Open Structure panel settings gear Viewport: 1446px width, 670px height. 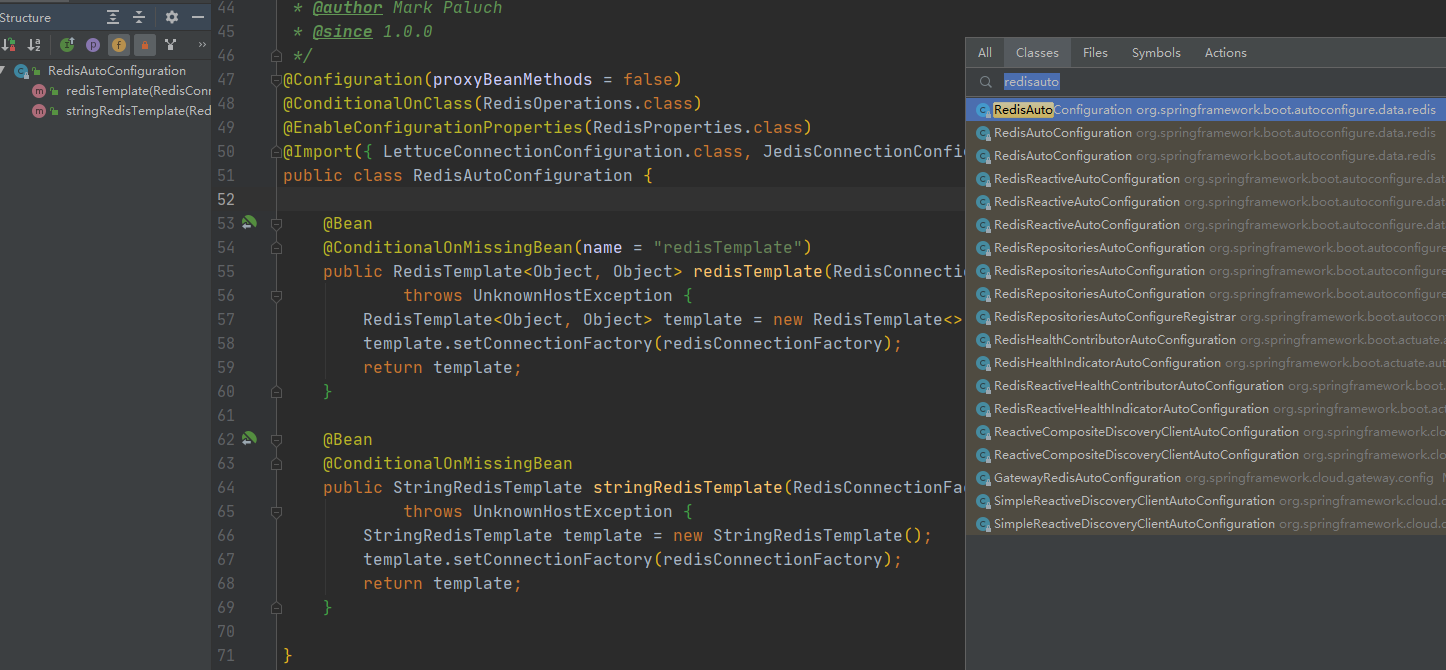[172, 17]
